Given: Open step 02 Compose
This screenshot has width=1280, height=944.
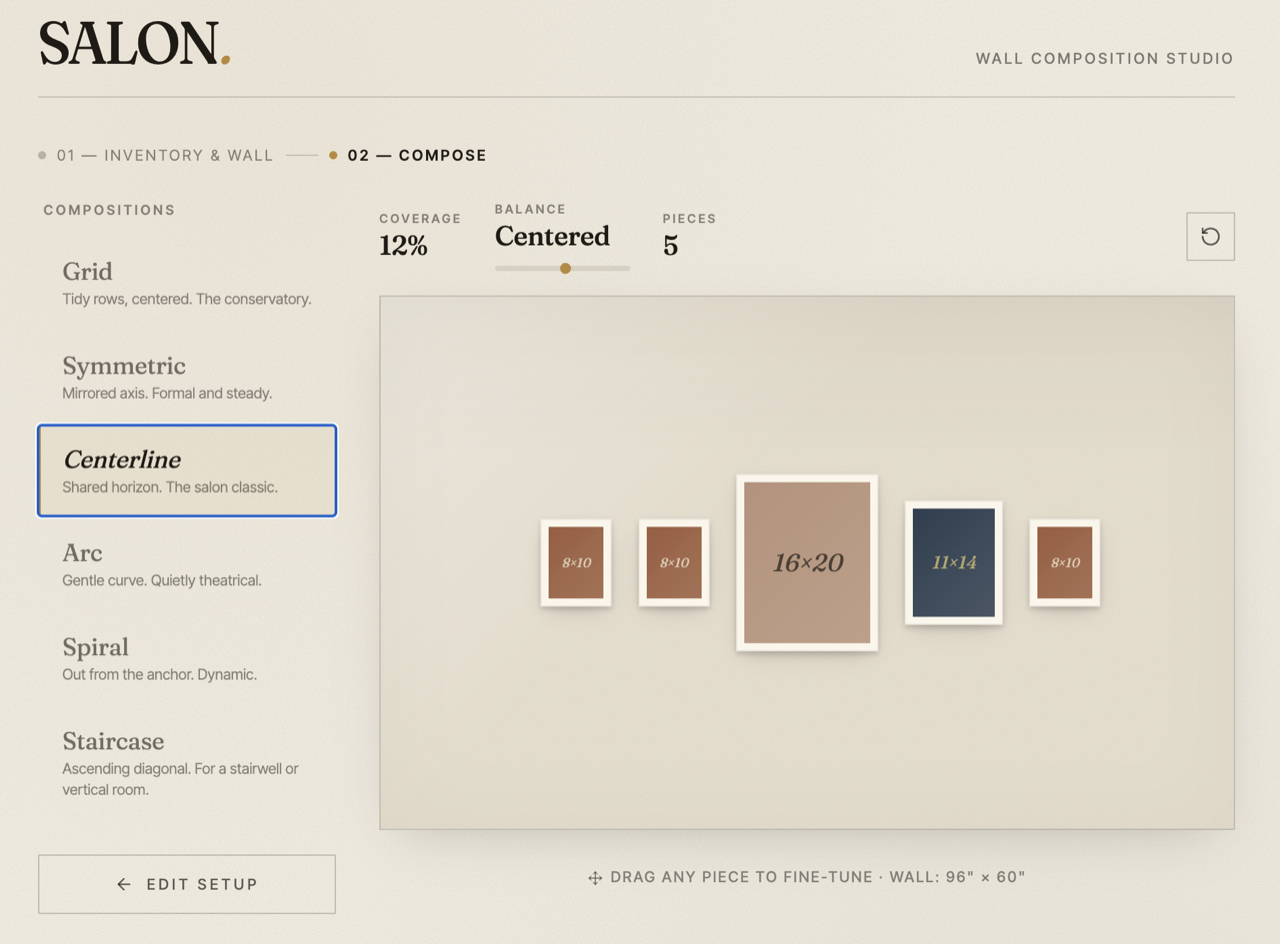Looking at the screenshot, I should (408, 155).
